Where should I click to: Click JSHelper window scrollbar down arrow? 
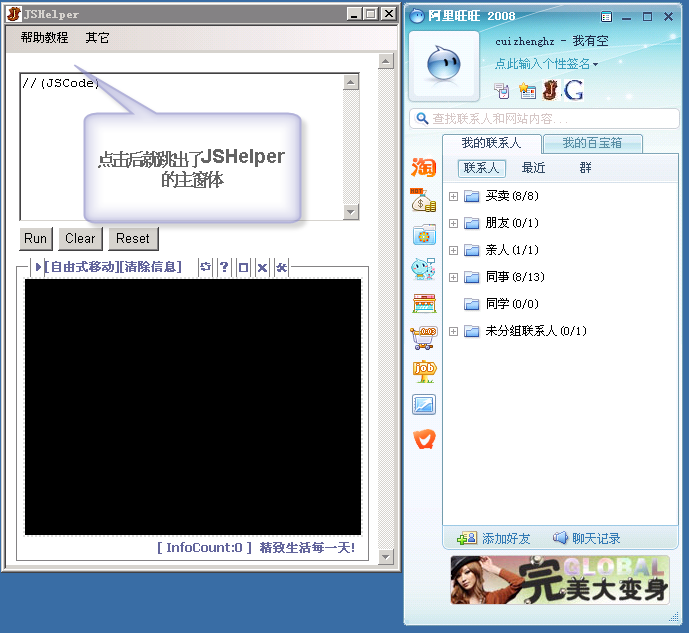coord(386,557)
